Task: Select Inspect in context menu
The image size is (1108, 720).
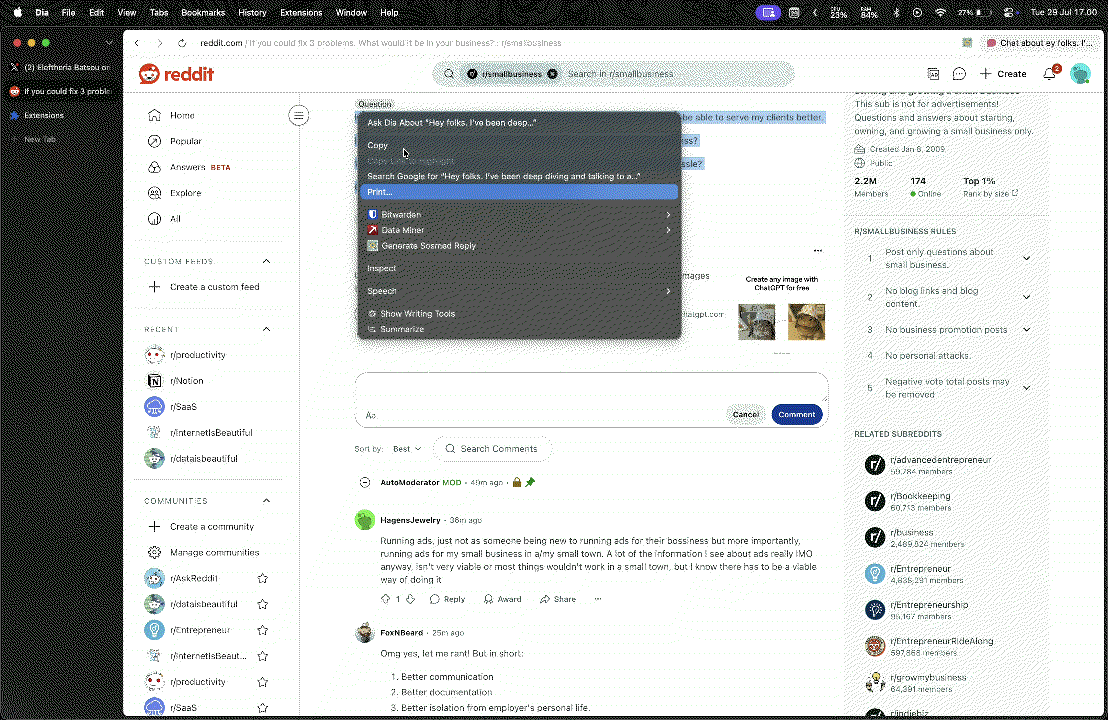Action: (519, 268)
